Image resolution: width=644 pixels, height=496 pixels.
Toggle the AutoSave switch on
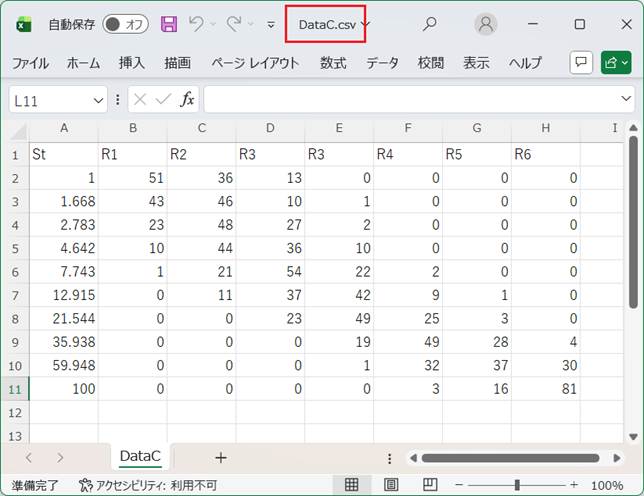coord(125,24)
